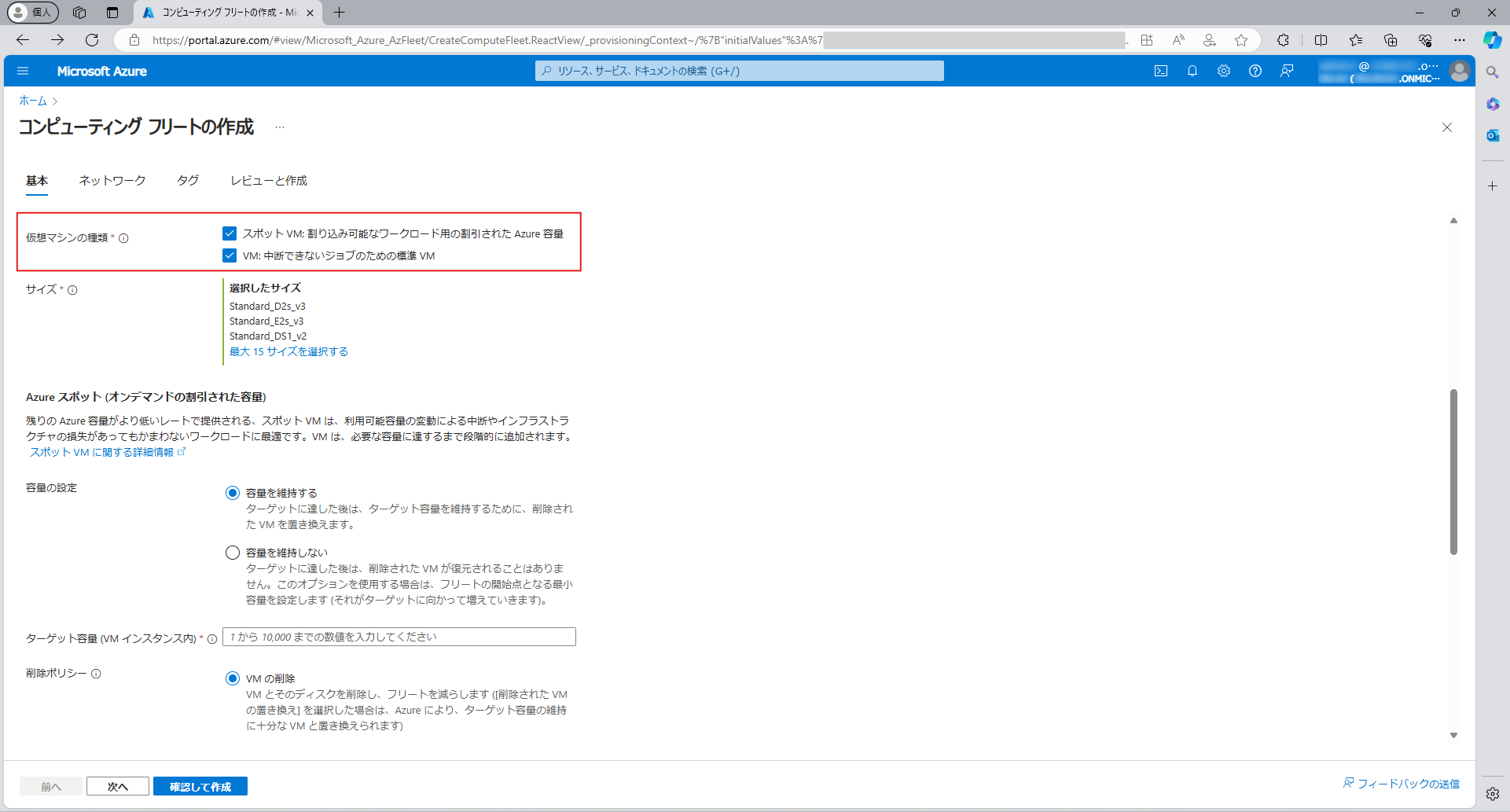Select the VM の削除 radio button

[233, 678]
